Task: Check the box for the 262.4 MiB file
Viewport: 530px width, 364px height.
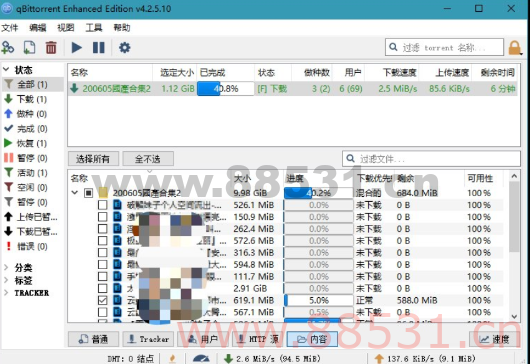Action: (x=102, y=229)
